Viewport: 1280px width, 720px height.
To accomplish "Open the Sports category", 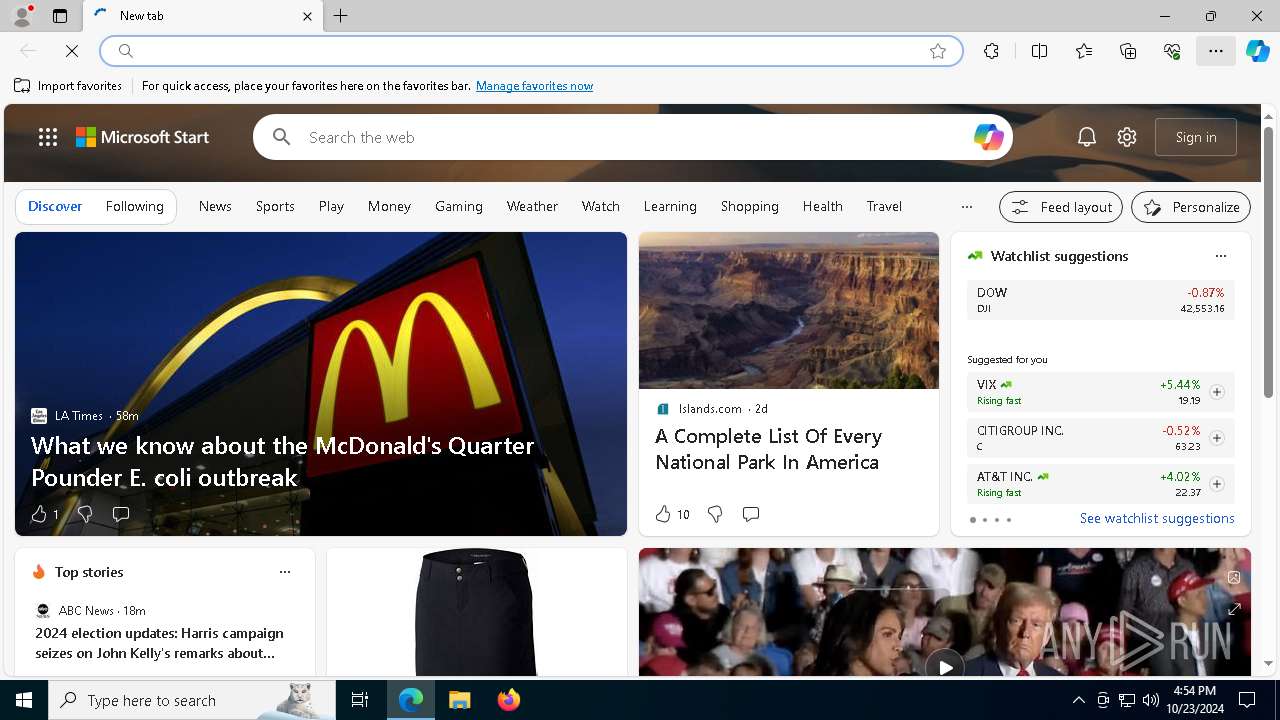I will pos(275,206).
